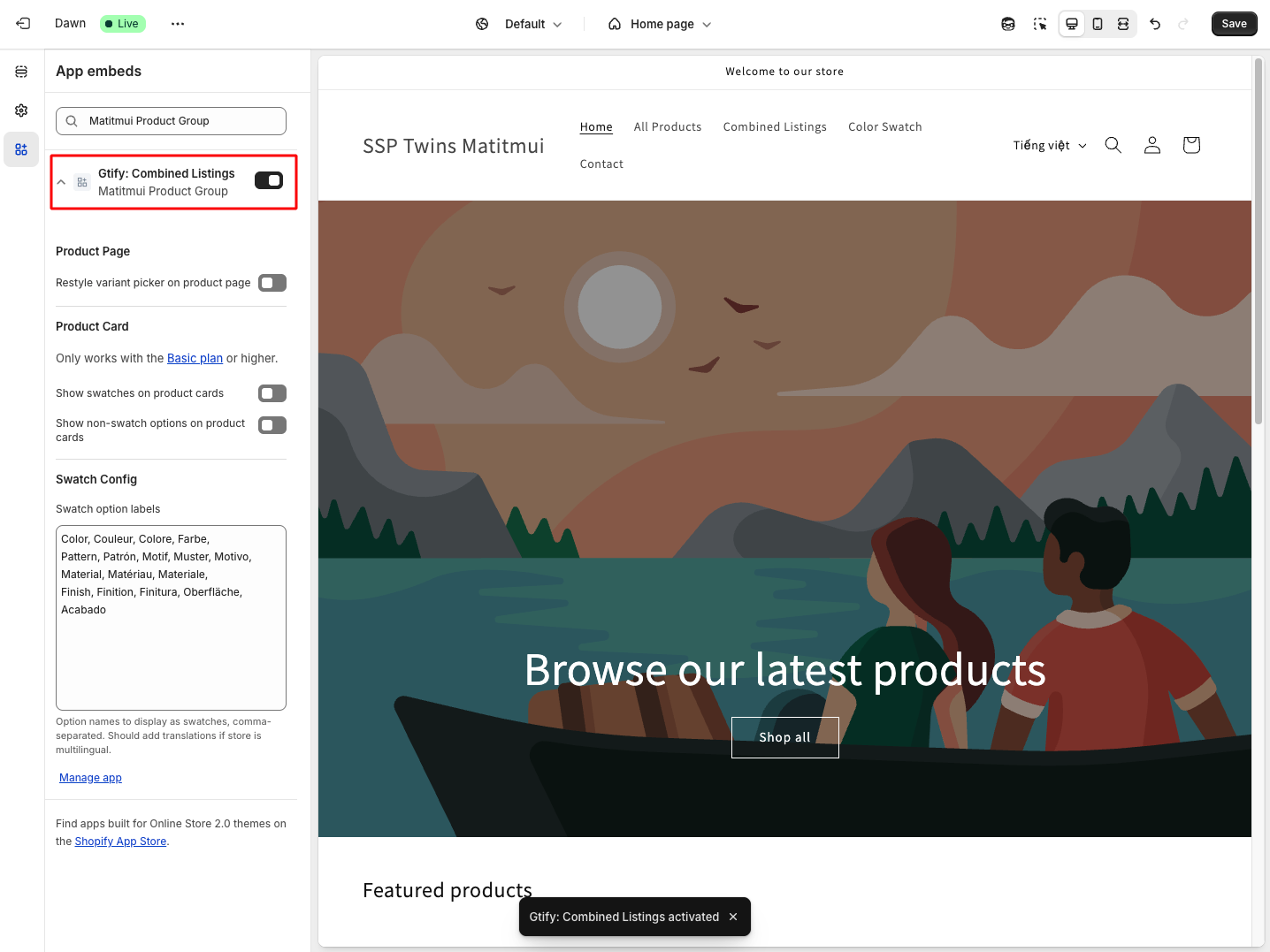Screen dimensions: 1270x952
Task: Click the app embeds search field
Action: coord(171,121)
